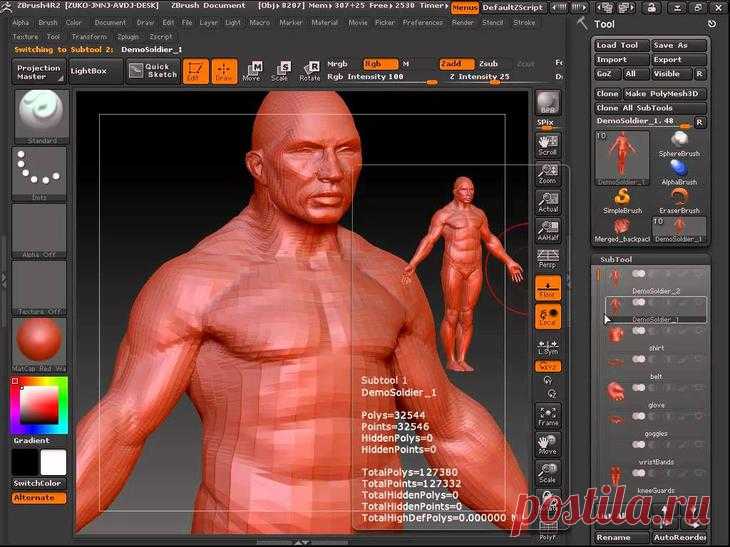
Task: Click the AAHalf zoom icon
Action: coord(548,231)
